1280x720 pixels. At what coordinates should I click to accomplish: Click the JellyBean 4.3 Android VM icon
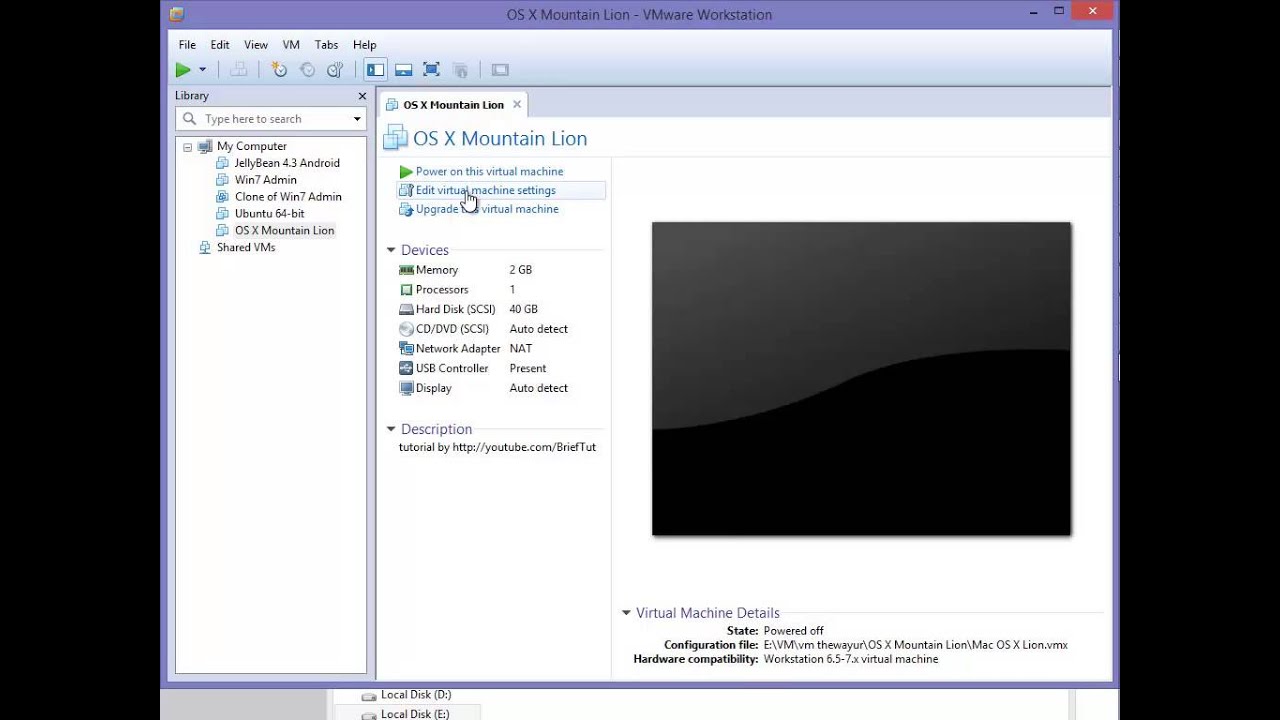click(223, 163)
